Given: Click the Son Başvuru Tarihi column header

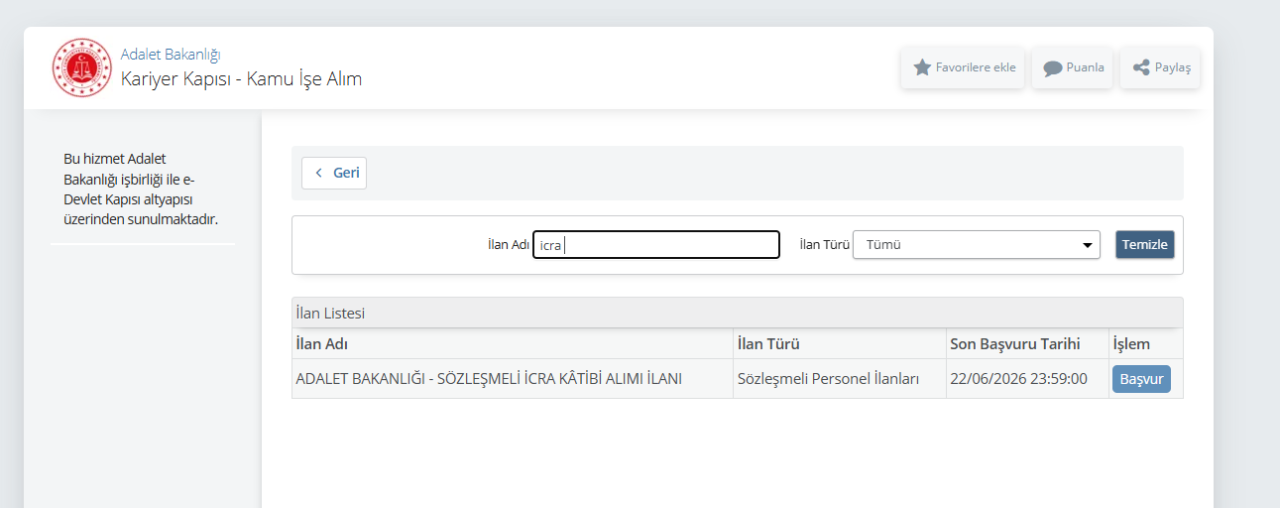Looking at the screenshot, I should 1015,344.
